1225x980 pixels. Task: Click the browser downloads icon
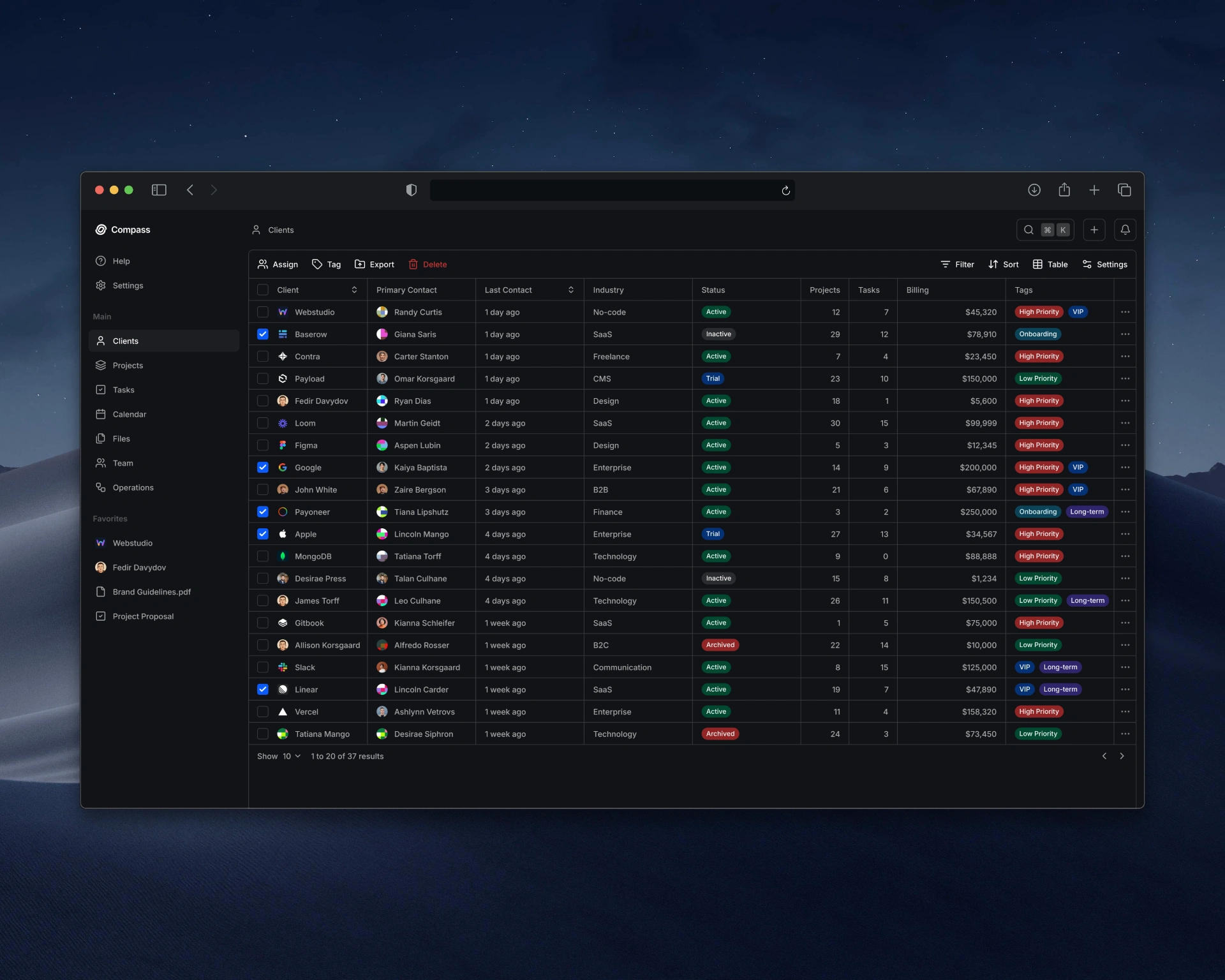coord(1034,190)
